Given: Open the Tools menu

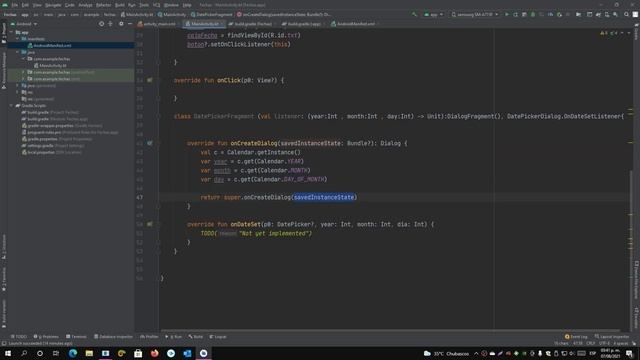Looking at the screenshot, I should 144,5.
